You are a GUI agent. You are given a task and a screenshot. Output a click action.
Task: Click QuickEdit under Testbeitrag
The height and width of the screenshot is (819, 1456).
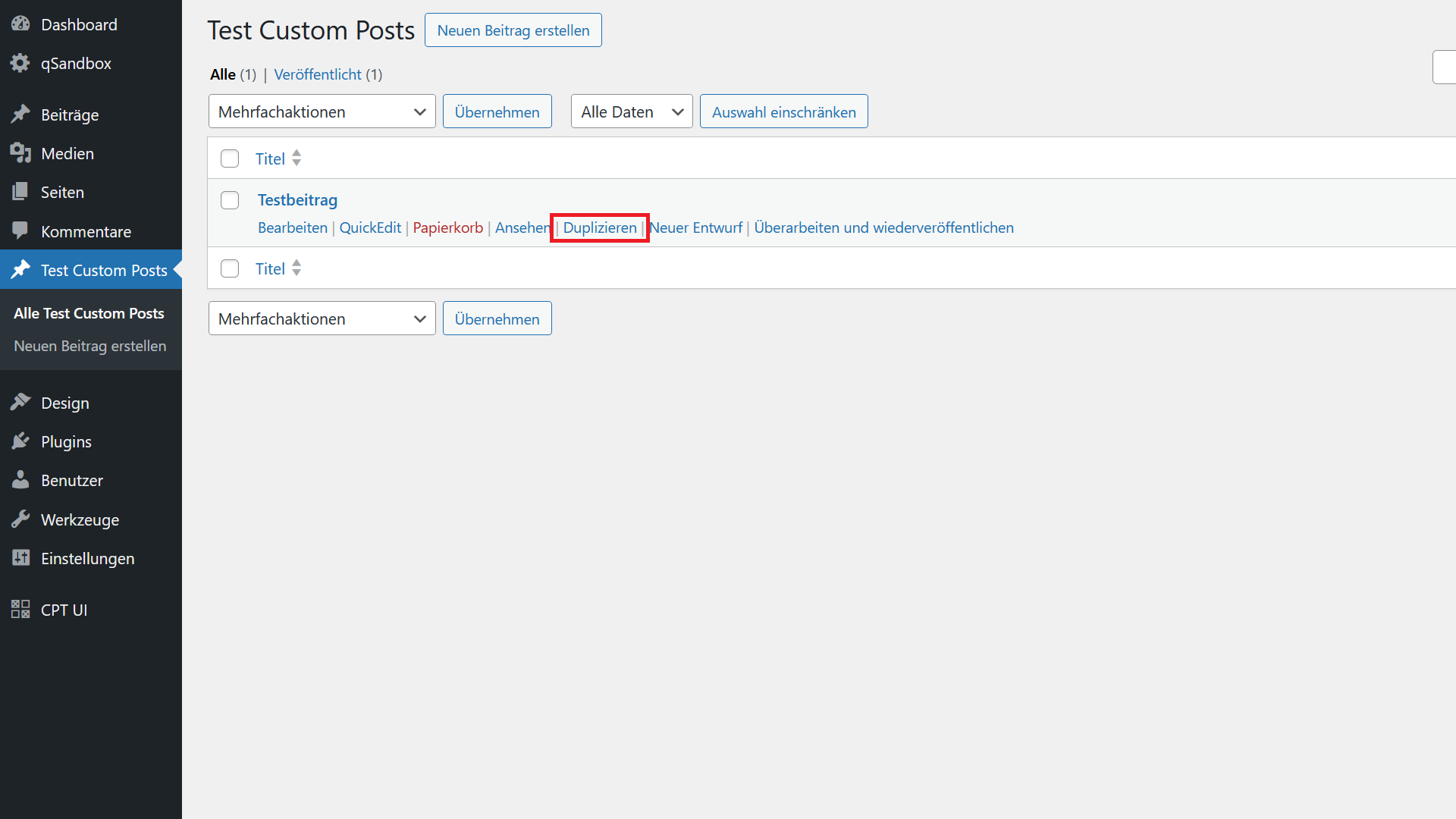coord(370,227)
